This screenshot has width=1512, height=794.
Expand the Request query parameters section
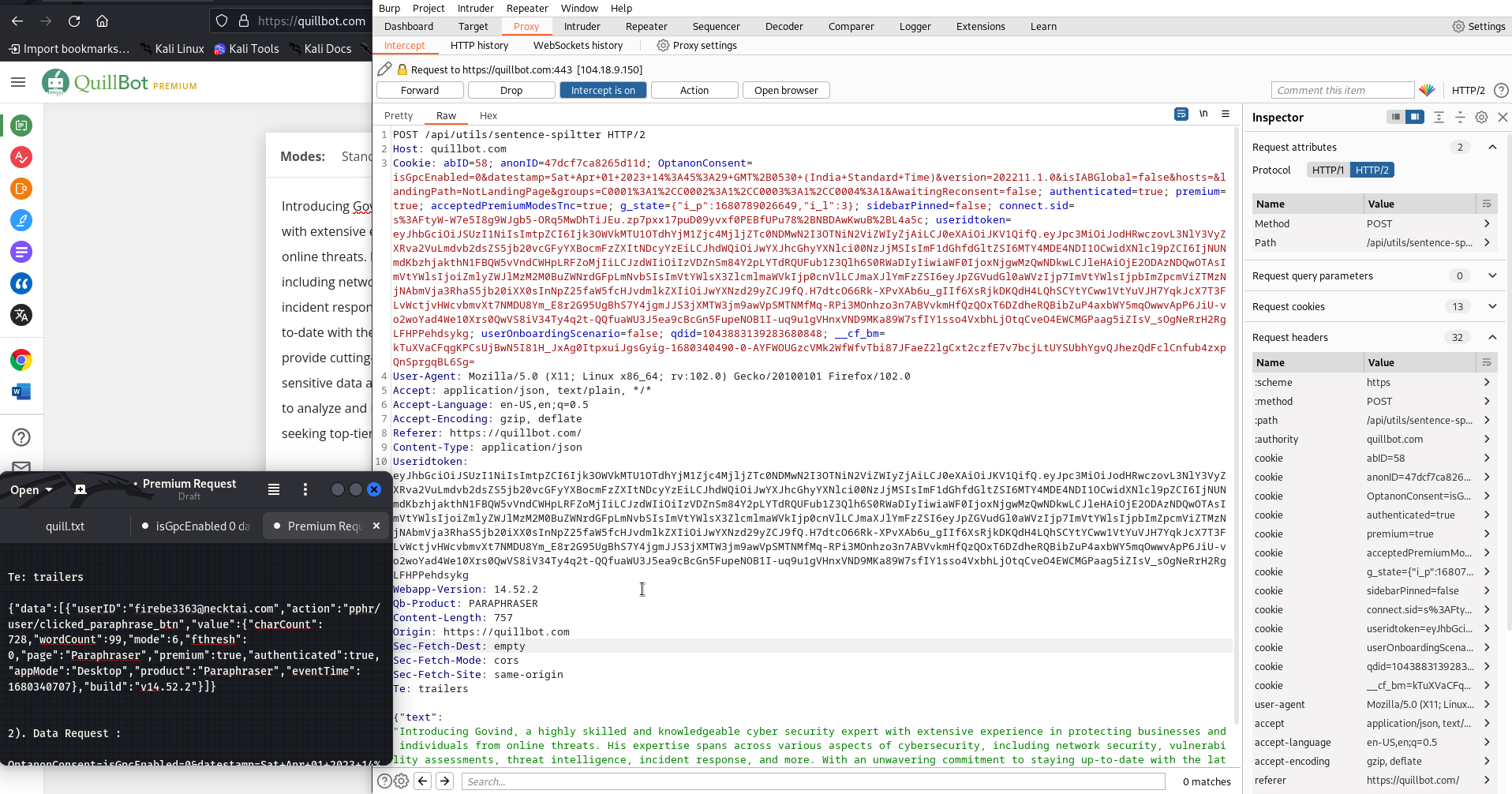pyautogui.click(x=1492, y=275)
